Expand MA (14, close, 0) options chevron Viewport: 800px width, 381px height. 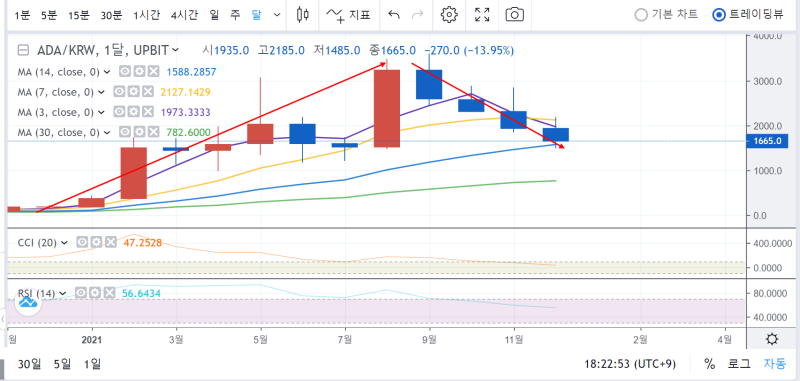pos(107,72)
